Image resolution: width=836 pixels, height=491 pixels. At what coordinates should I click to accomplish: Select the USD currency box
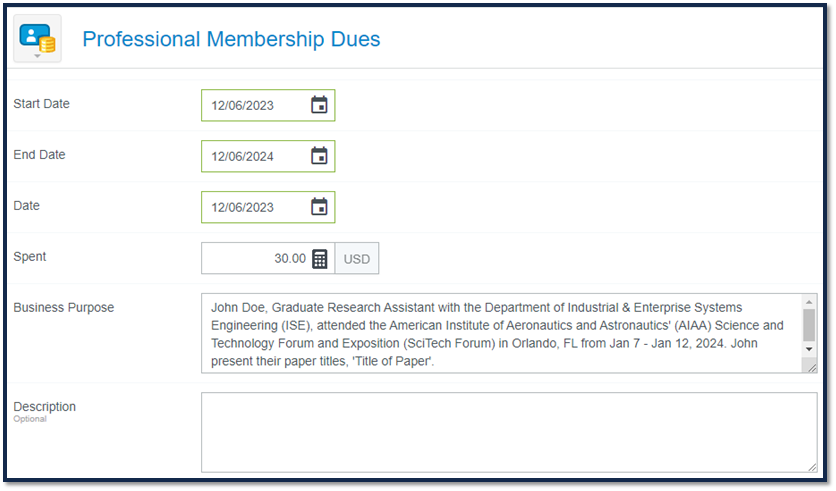pos(357,259)
